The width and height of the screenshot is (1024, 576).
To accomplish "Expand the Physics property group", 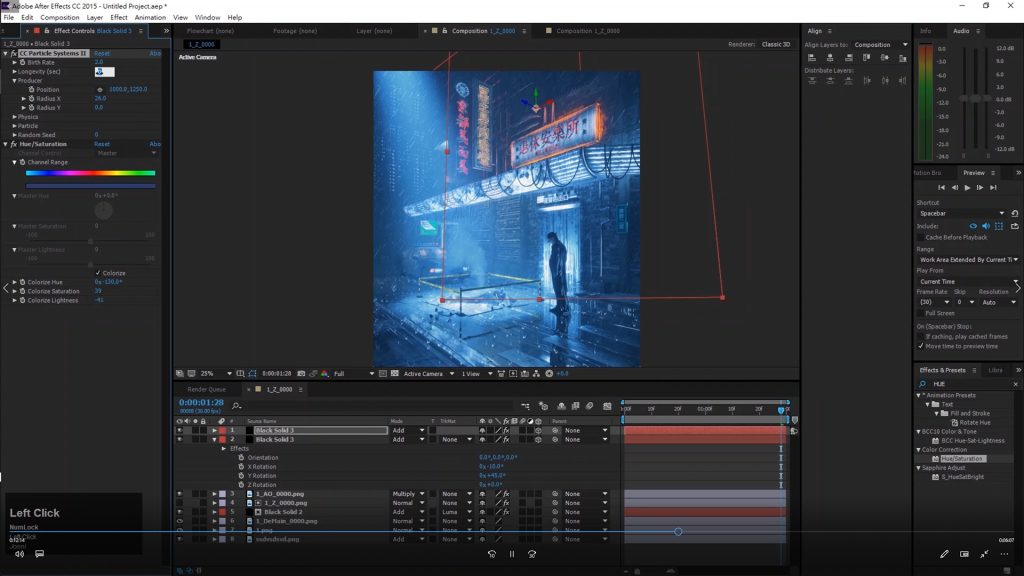I will [x=14, y=117].
